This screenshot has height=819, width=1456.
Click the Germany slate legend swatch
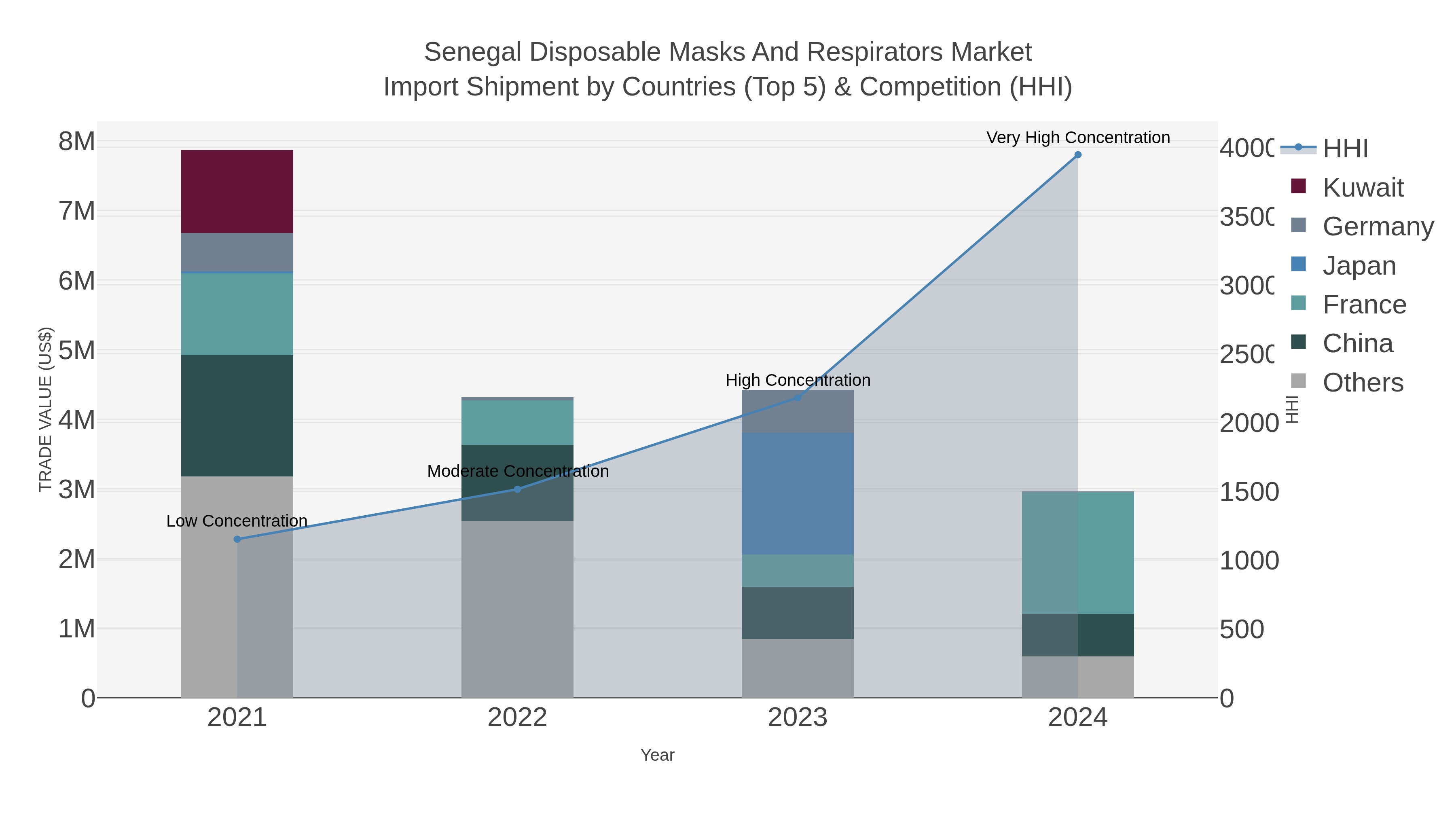[x=1299, y=224]
